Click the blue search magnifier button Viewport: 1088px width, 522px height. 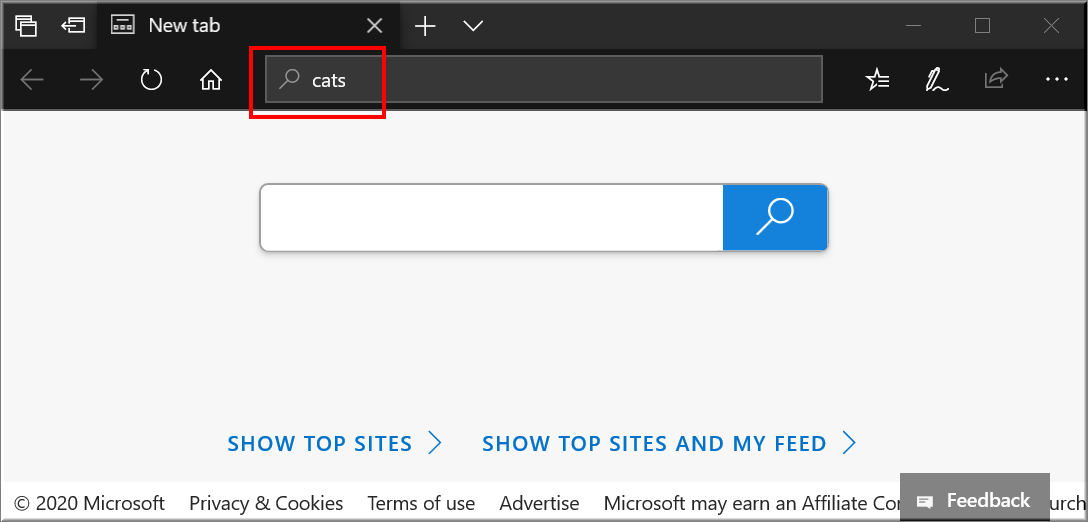point(775,217)
